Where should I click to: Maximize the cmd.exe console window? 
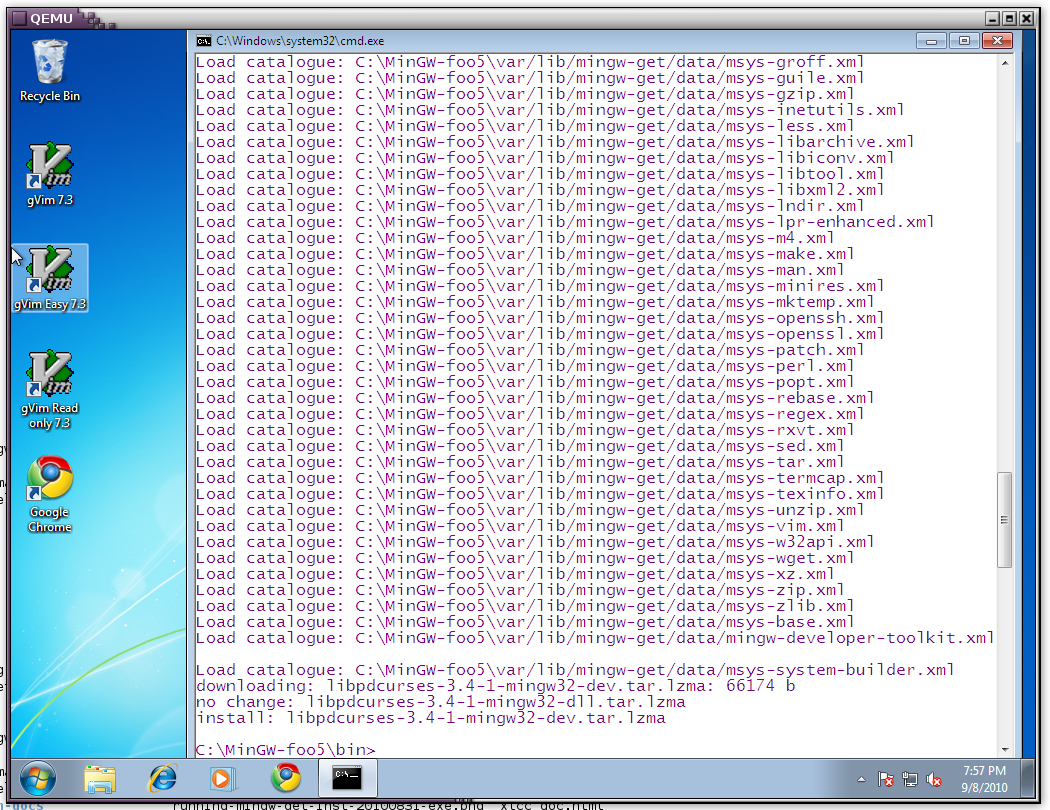(x=964, y=41)
